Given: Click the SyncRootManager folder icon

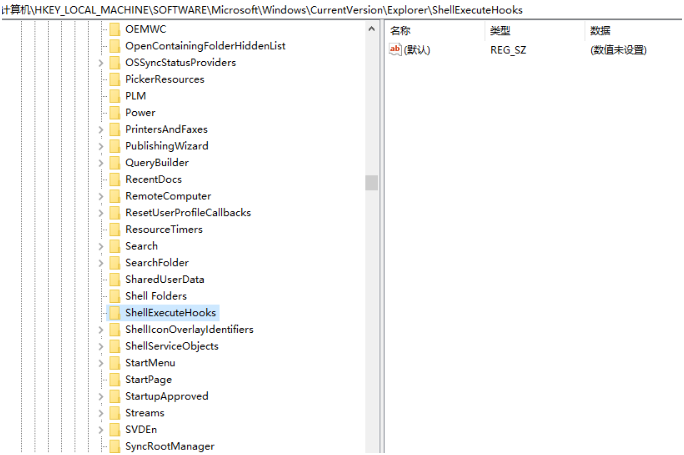Looking at the screenshot, I should (x=114, y=446).
